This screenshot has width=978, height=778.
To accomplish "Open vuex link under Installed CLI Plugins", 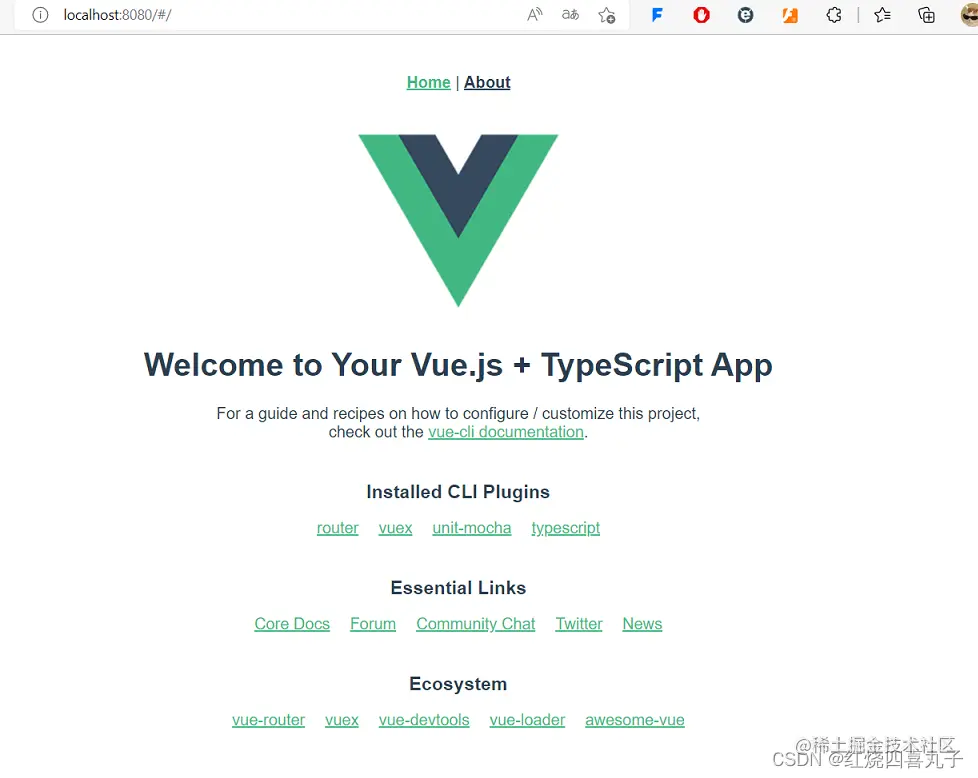I will (395, 528).
